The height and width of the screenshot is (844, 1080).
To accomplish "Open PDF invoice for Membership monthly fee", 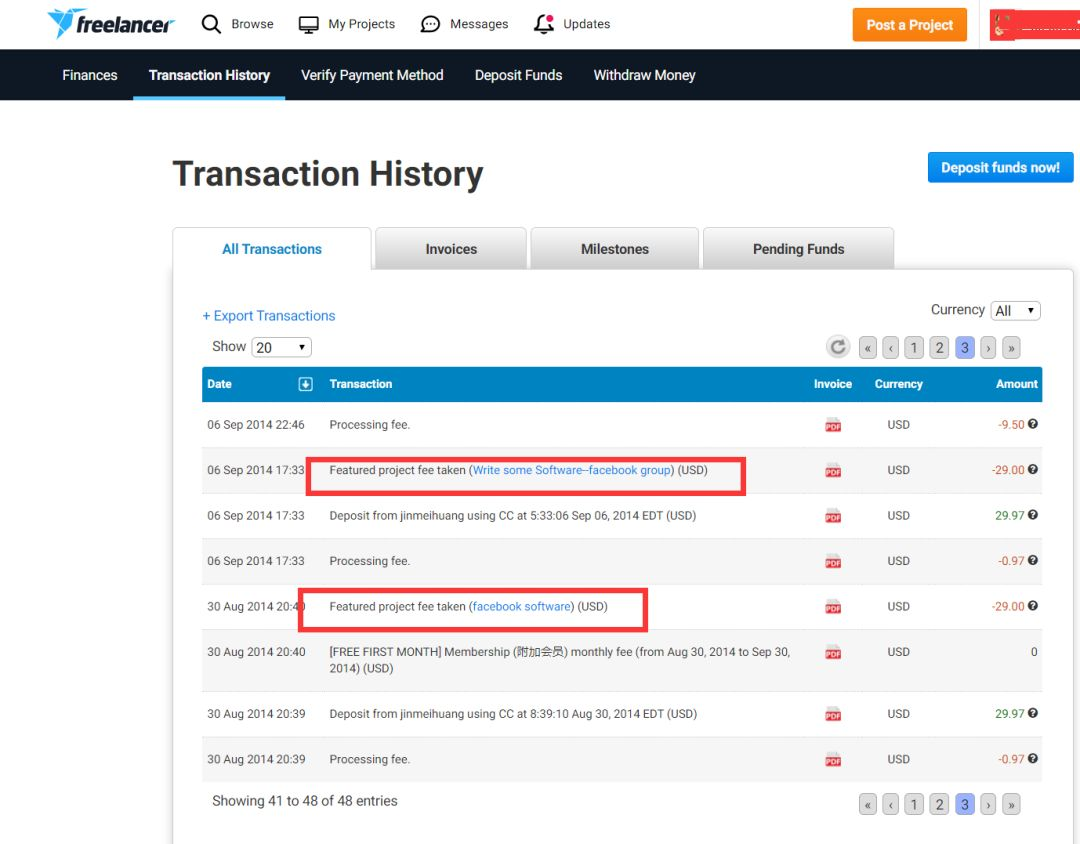I will (x=833, y=652).
